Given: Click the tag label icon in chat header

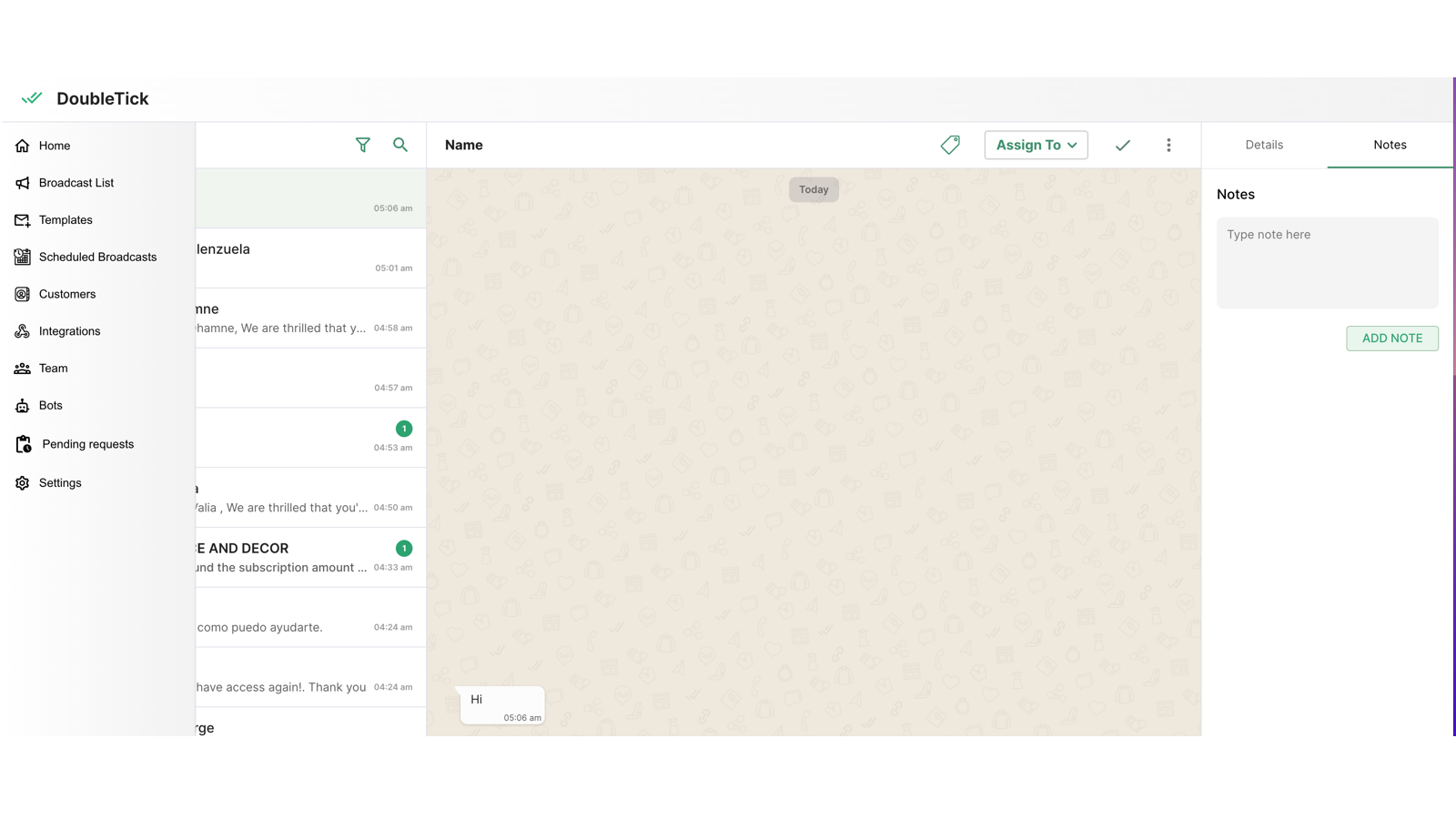Looking at the screenshot, I should (950, 145).
